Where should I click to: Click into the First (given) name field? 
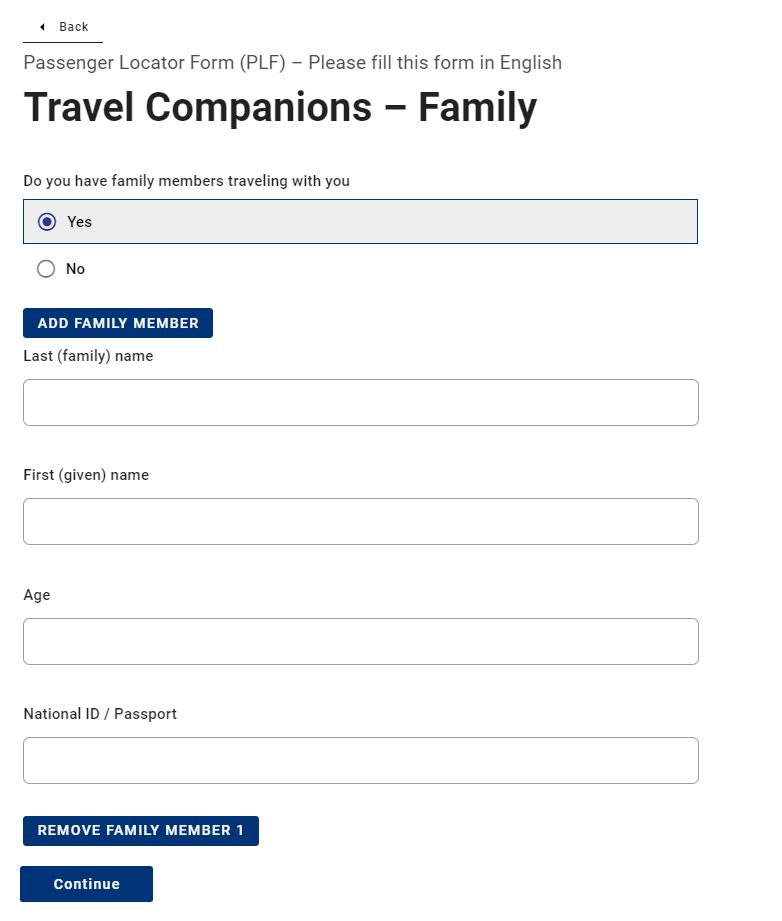click(x=360, y=522)
